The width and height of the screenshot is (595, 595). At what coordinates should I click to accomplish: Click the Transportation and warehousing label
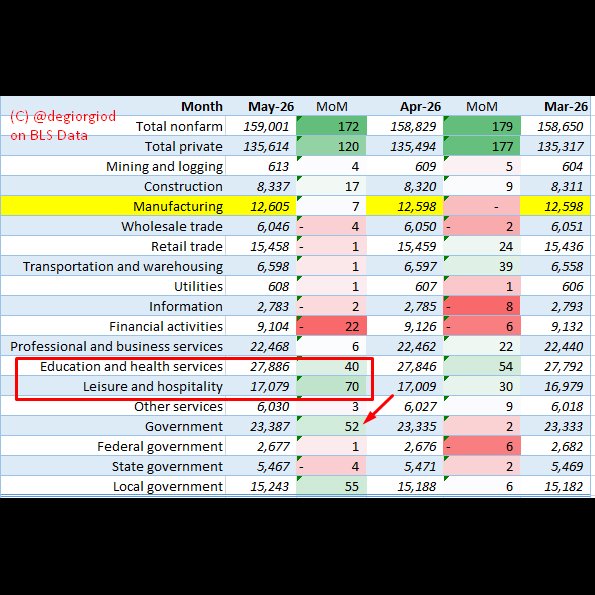coord(123,266)
